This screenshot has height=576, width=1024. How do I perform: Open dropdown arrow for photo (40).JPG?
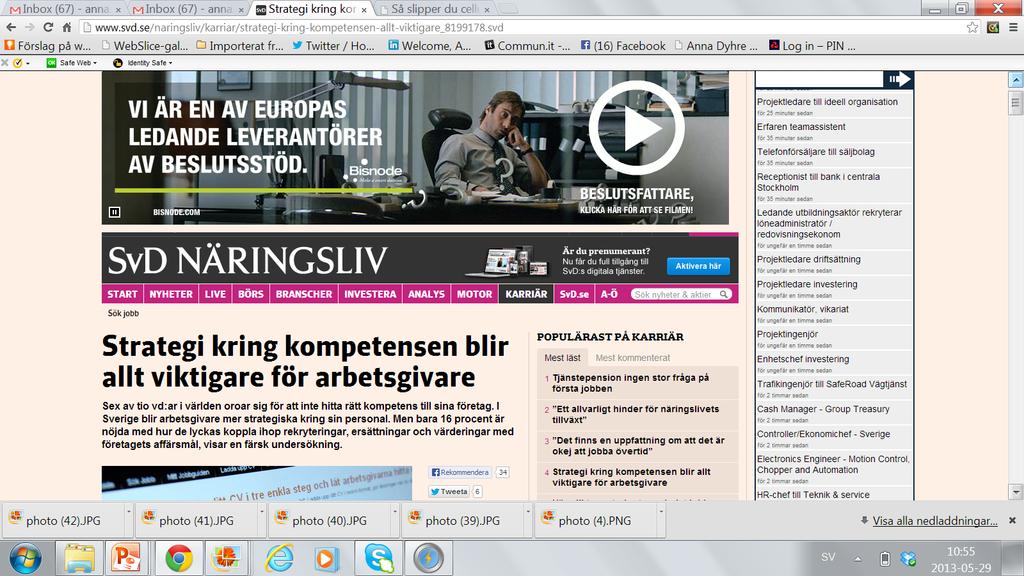395,512
